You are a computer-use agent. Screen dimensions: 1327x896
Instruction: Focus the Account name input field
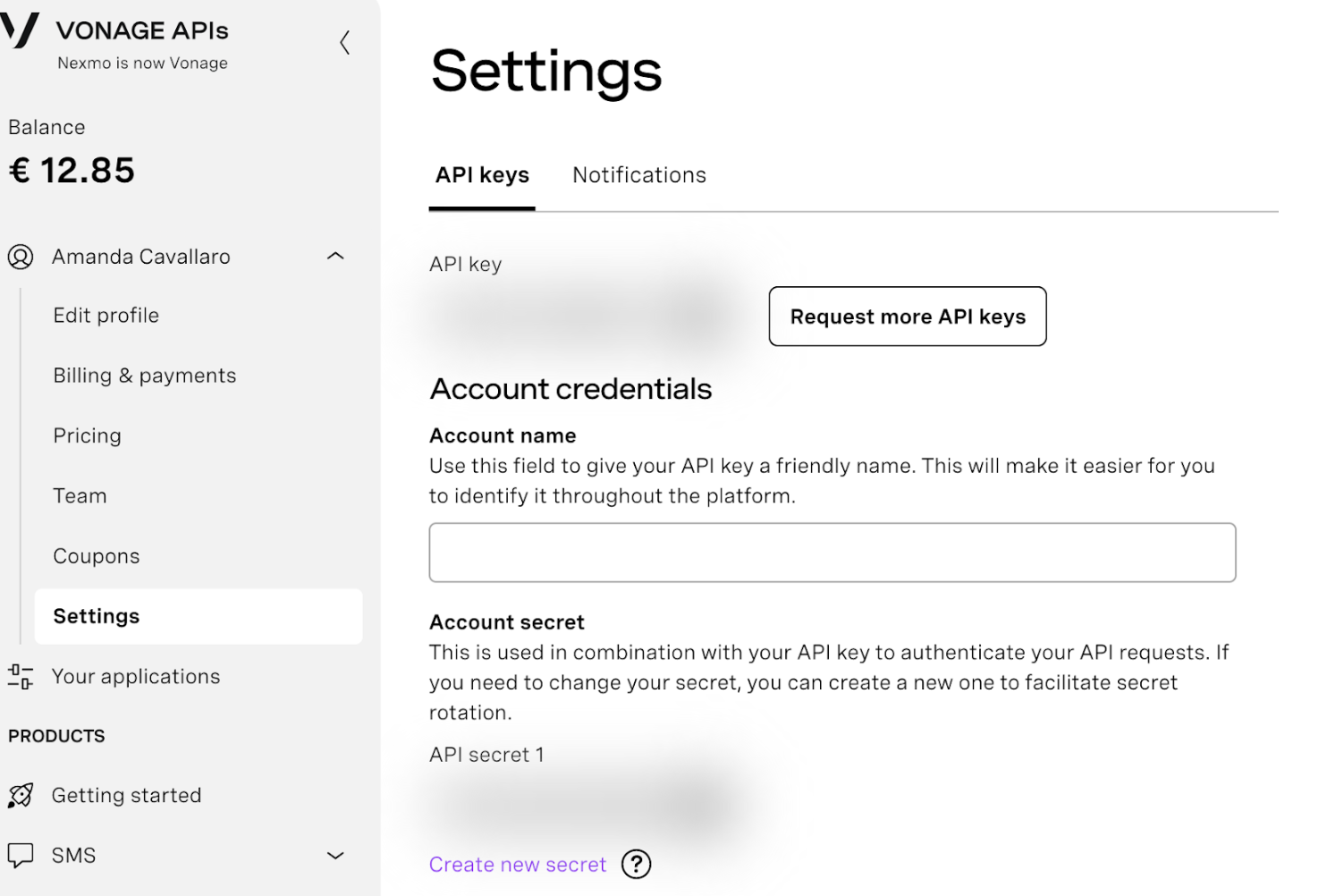click(833, 553)
